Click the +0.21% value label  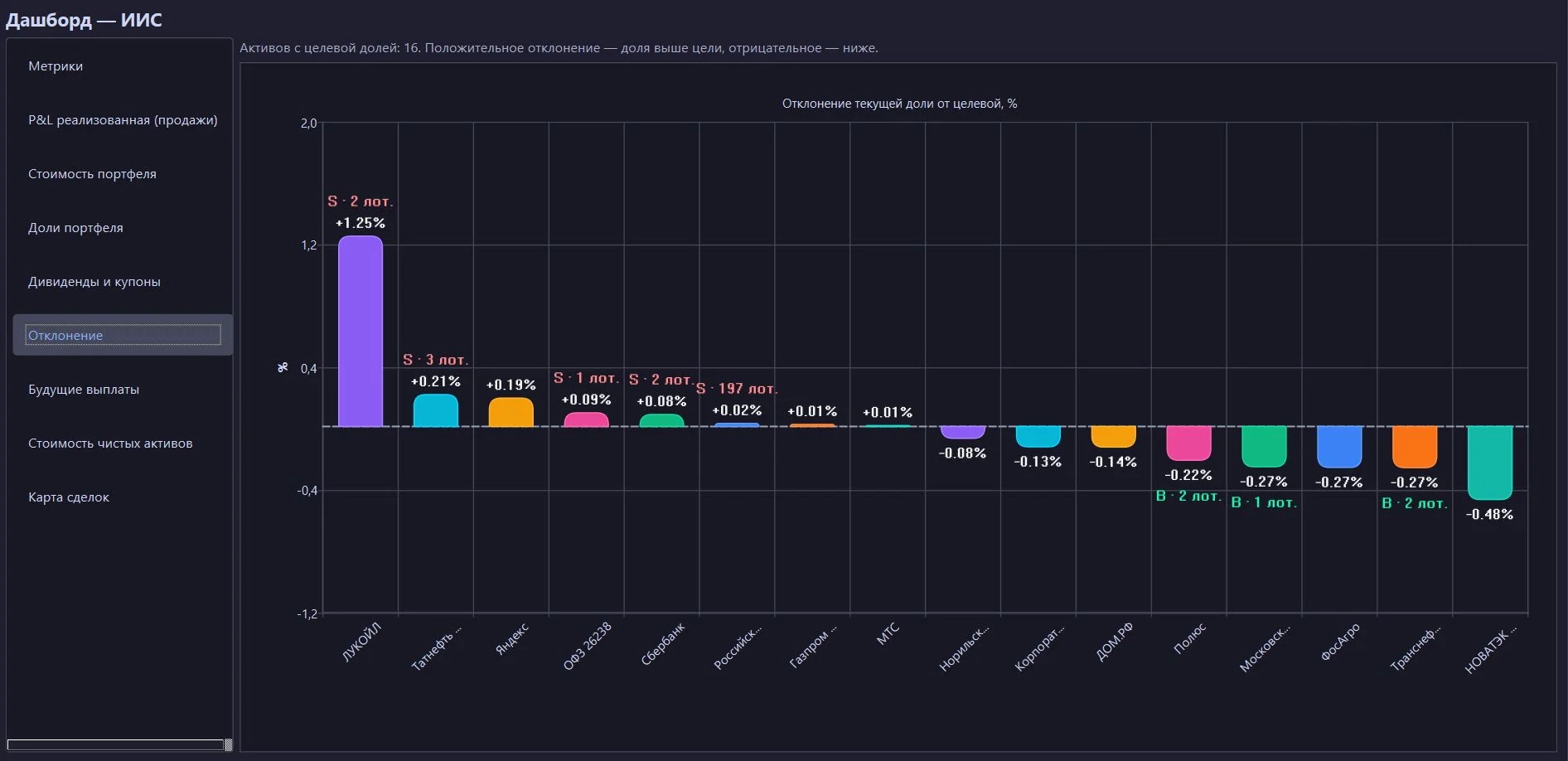click(436, 381)
